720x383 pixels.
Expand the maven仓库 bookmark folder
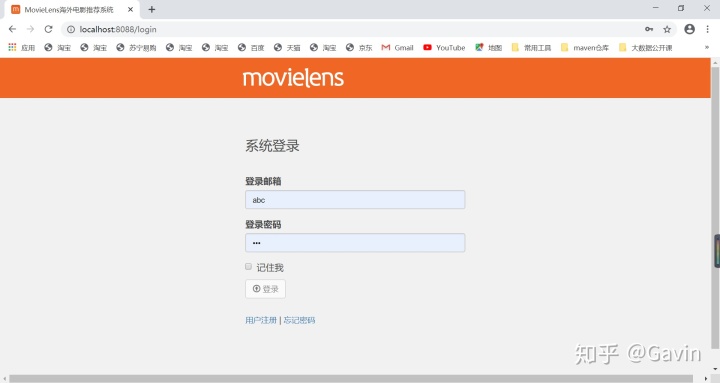pos(585,47)
